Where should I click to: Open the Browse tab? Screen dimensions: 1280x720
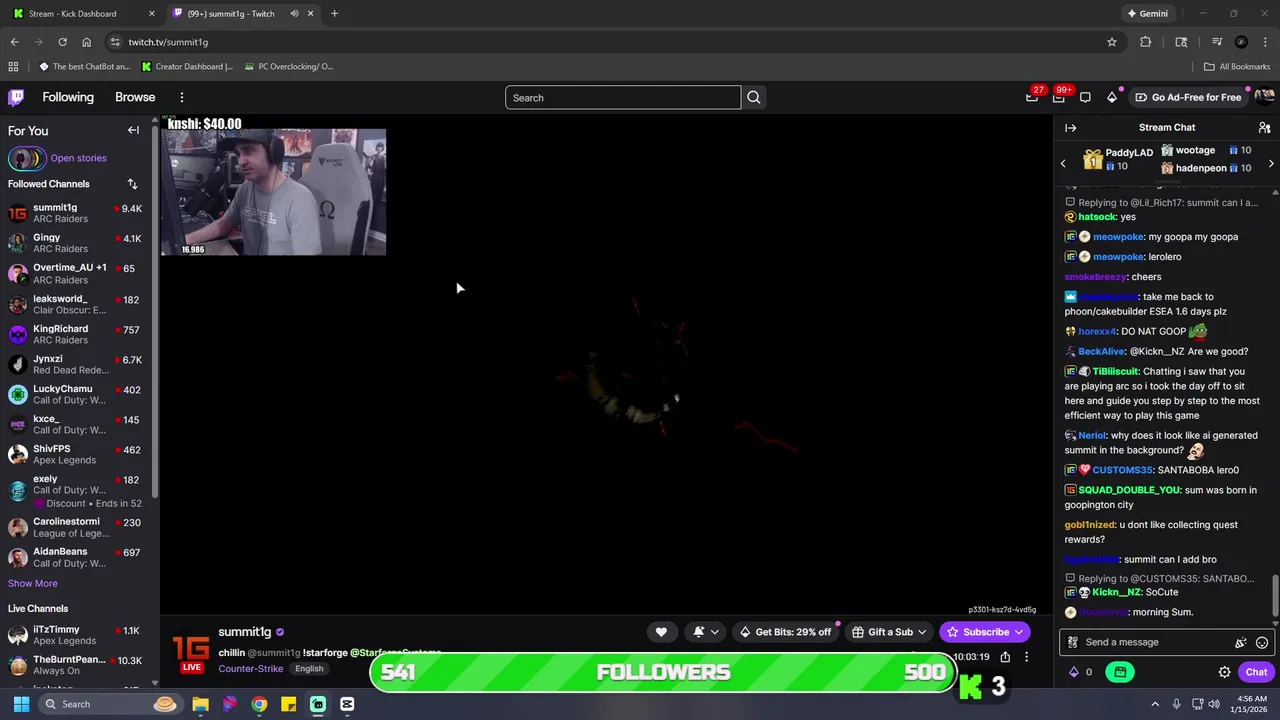tap(135, 97)
